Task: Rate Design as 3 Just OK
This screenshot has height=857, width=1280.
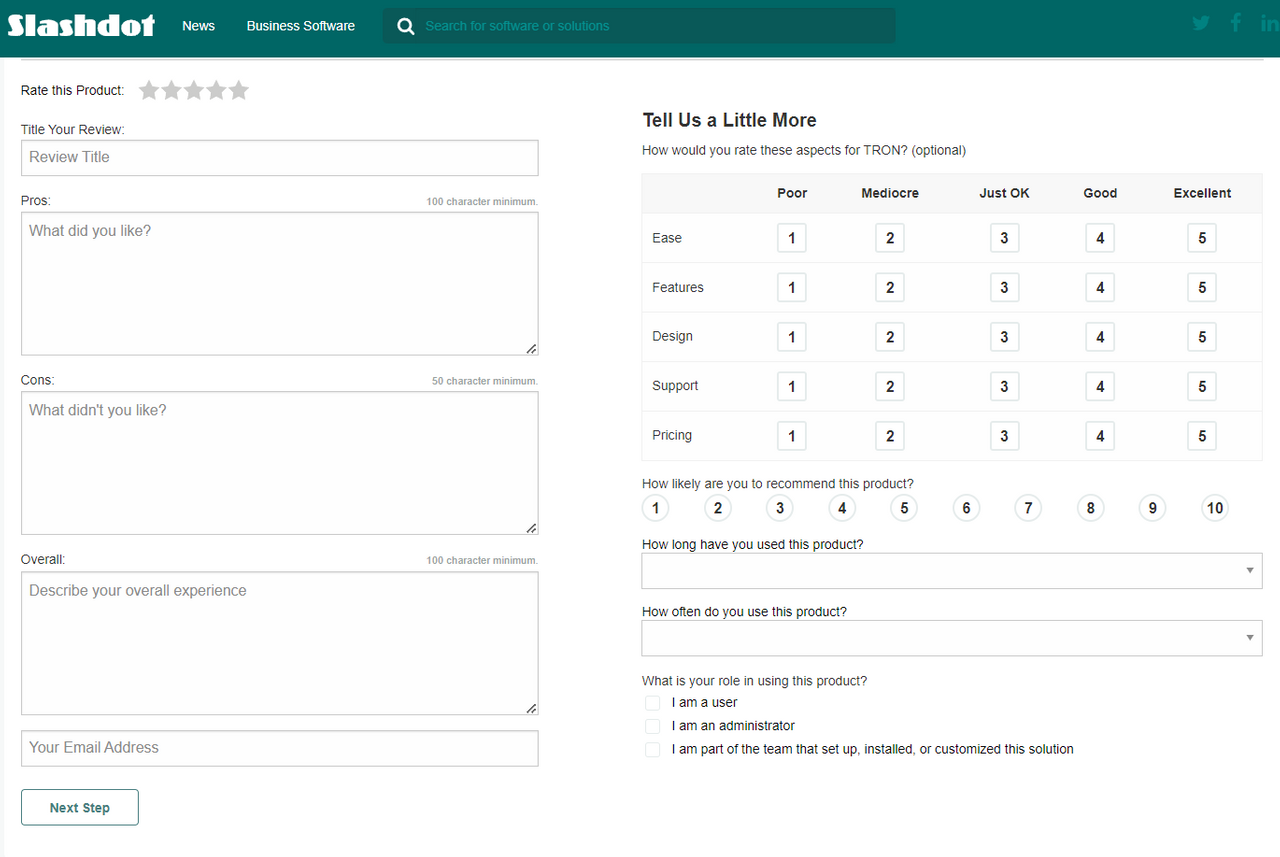Action: point(1005,337)
